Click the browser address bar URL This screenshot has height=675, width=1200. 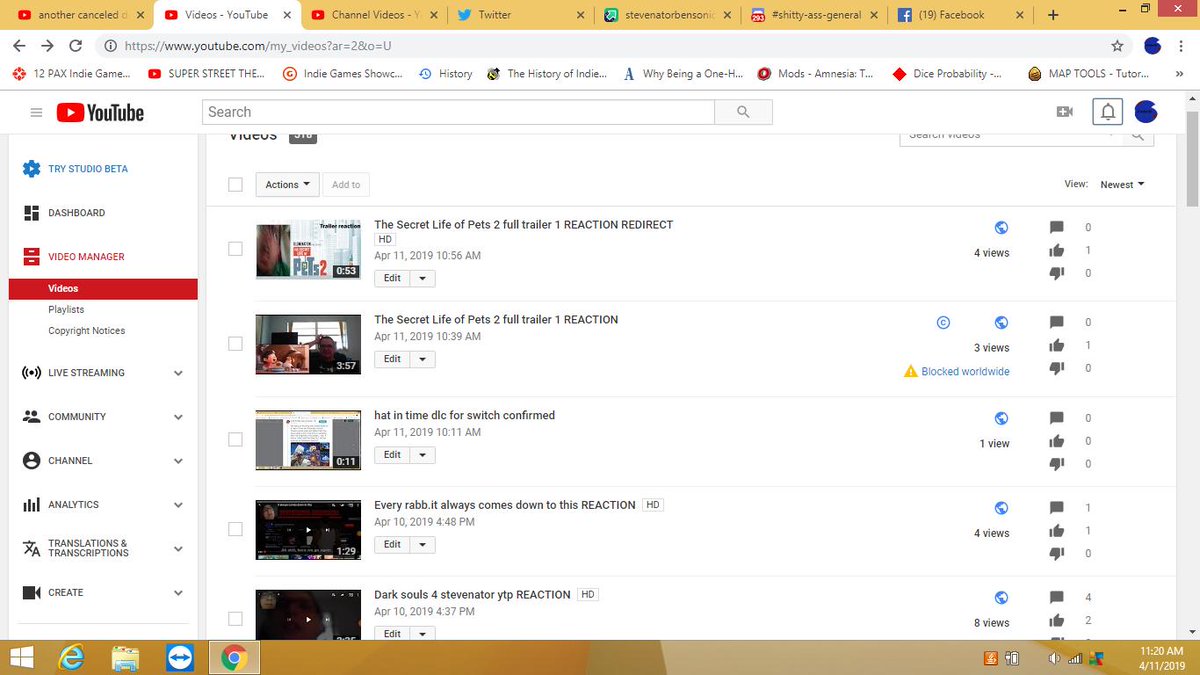(x=258, y=46)
